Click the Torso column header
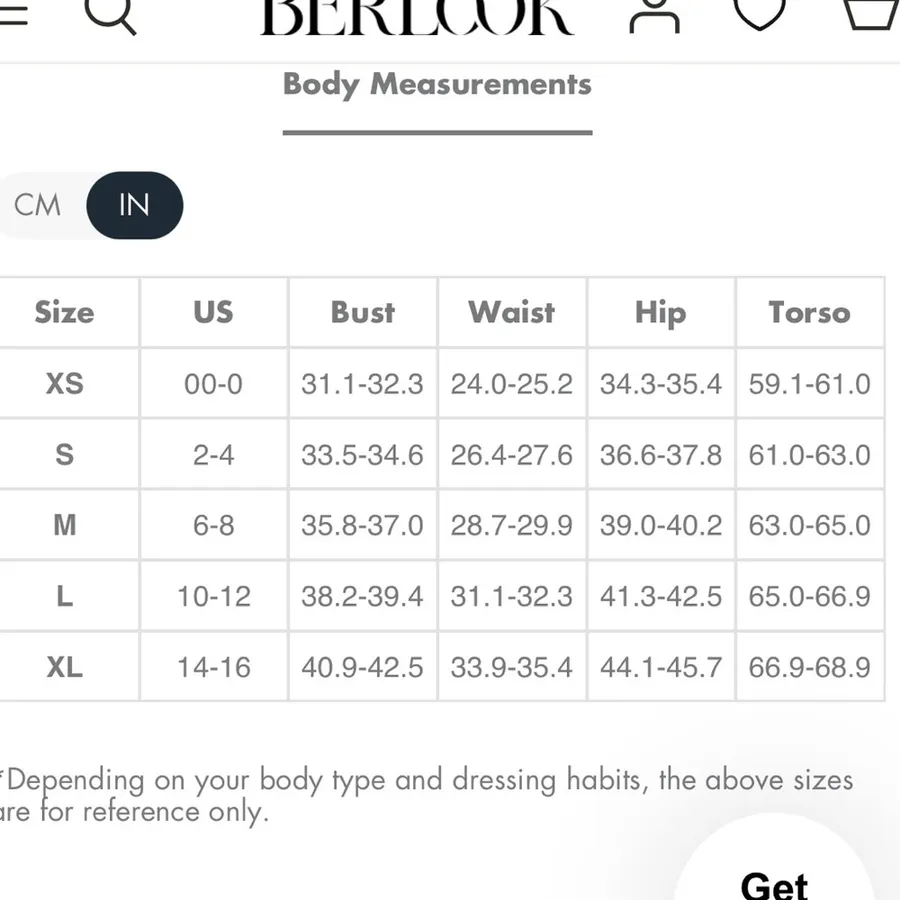The image size is (900, 900). [x=810, y=312]
